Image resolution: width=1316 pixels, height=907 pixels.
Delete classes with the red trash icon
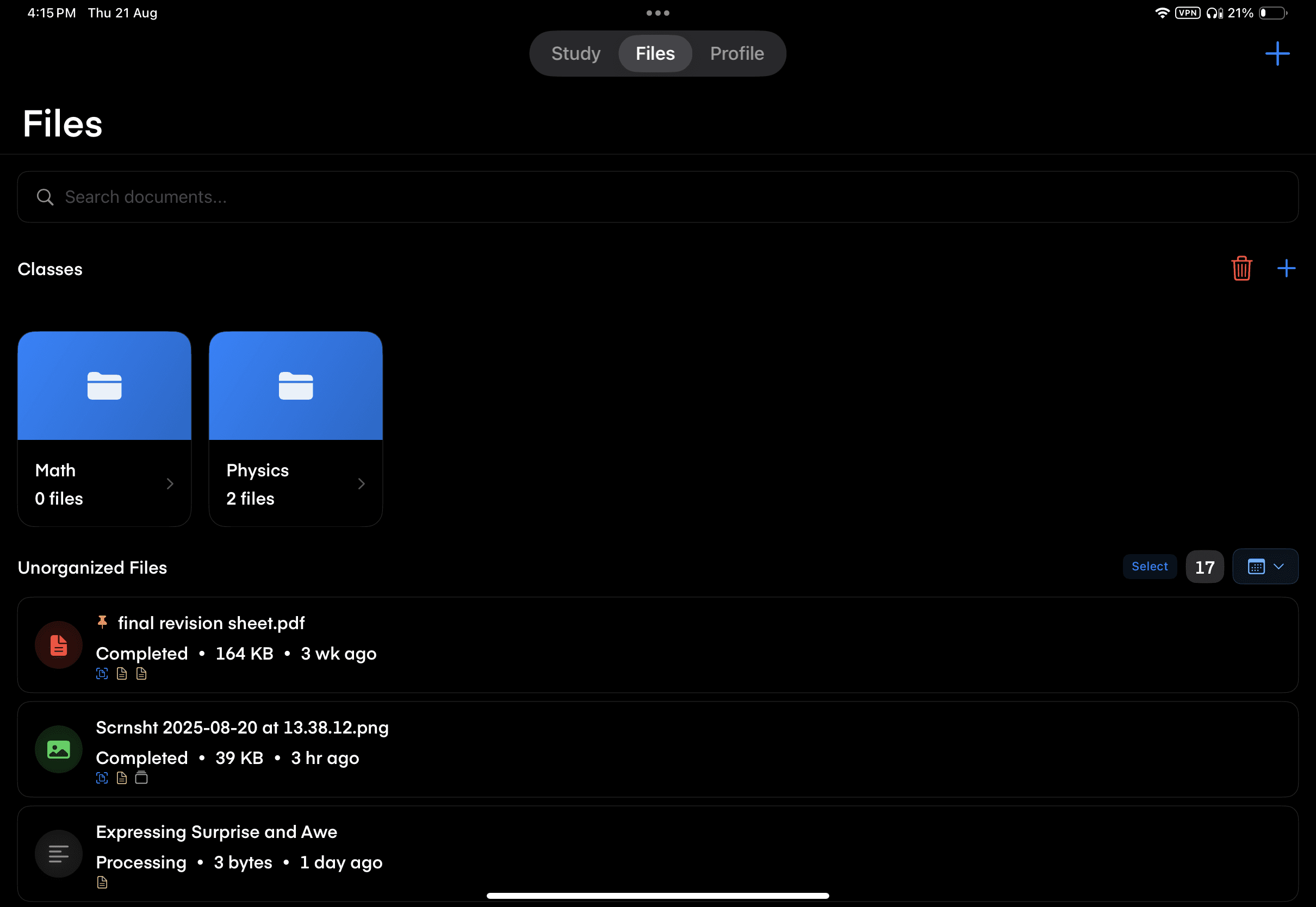click(x=1241, y=268)
